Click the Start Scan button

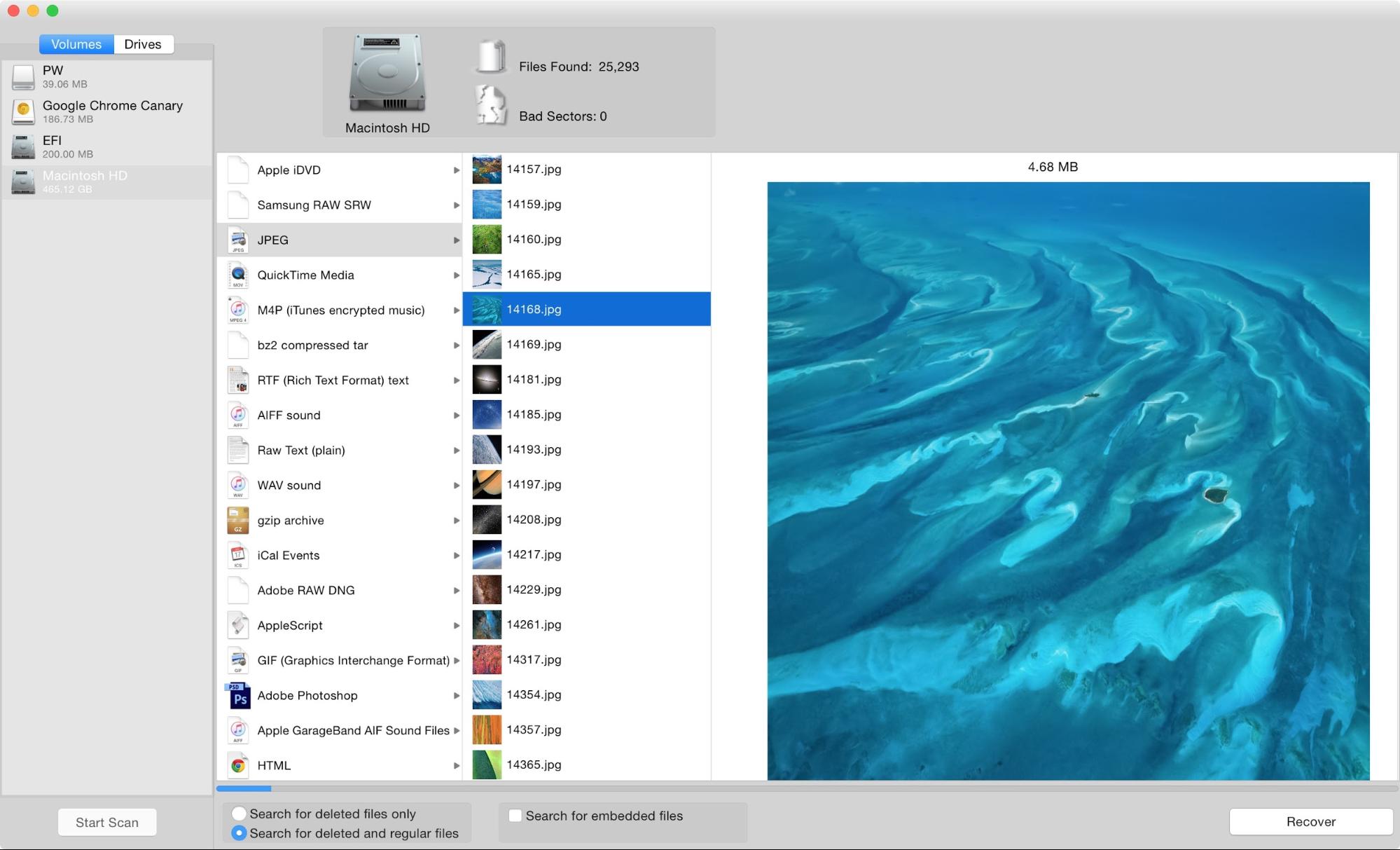pos(107,821)
